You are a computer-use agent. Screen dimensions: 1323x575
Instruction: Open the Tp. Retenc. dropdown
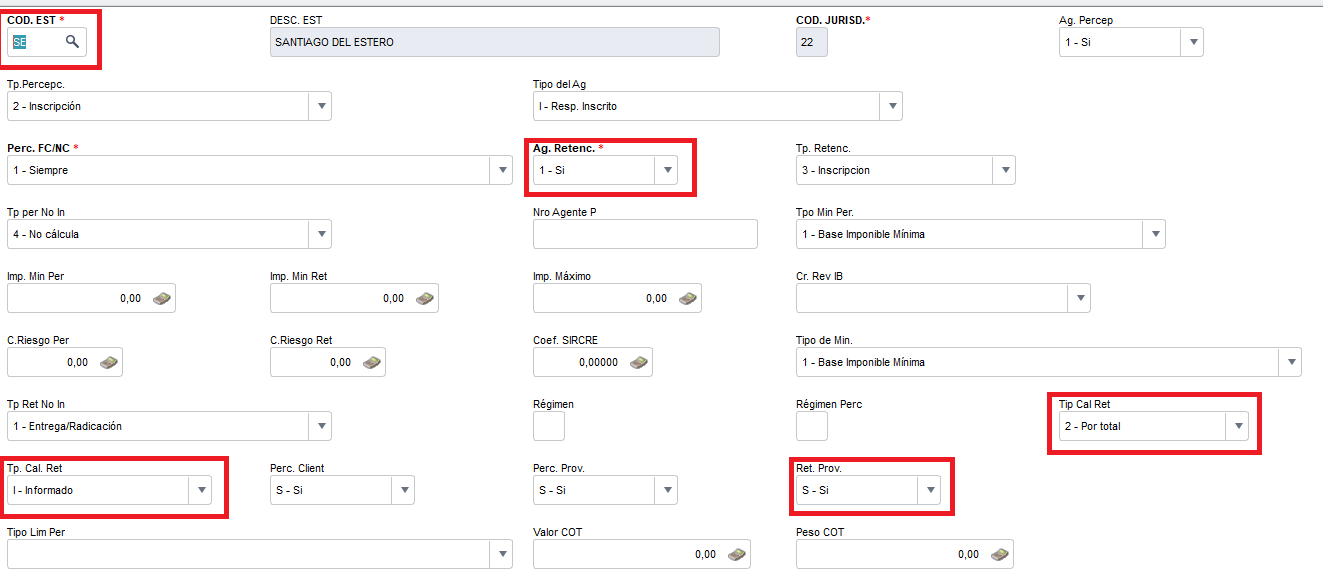point(1004,170)
